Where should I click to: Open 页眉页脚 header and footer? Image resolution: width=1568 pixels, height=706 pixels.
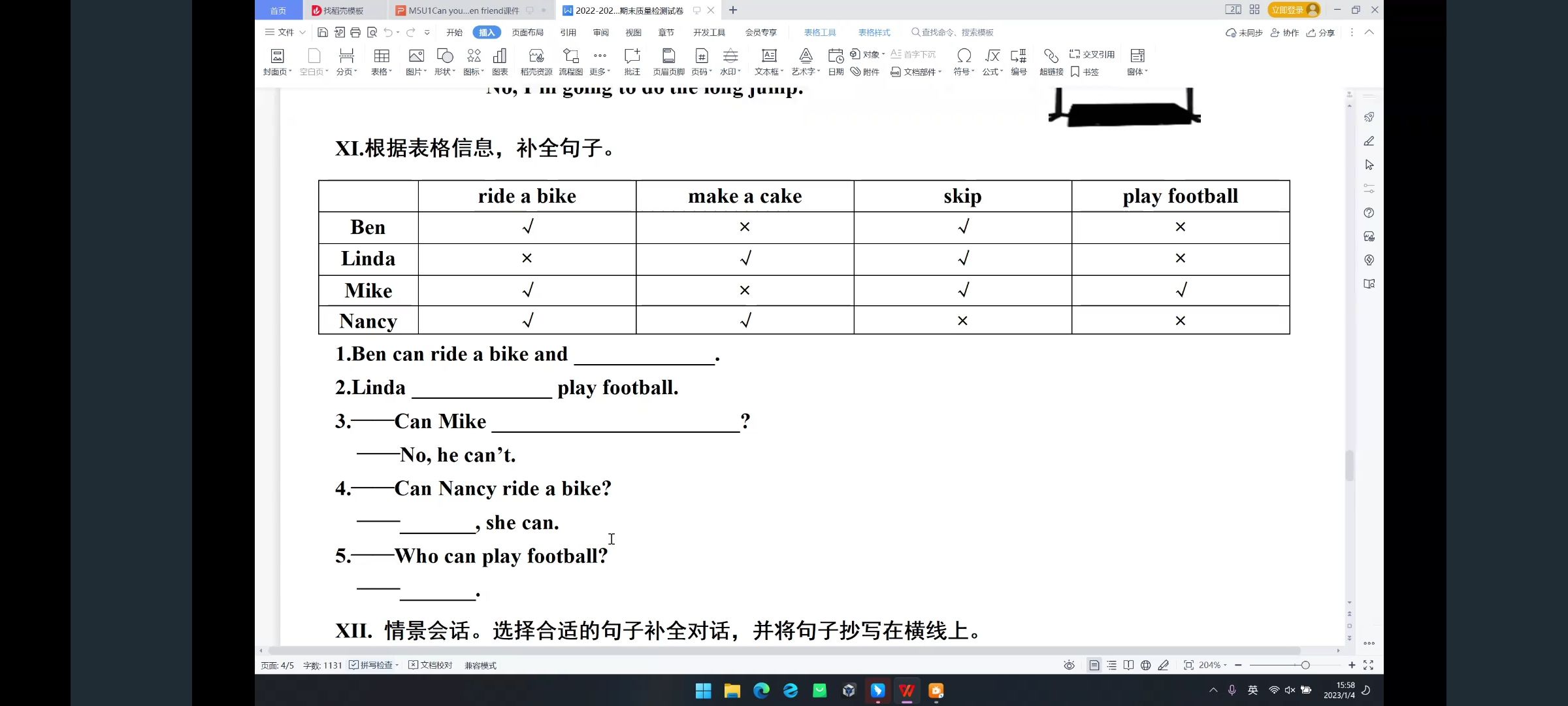(668, 61)
